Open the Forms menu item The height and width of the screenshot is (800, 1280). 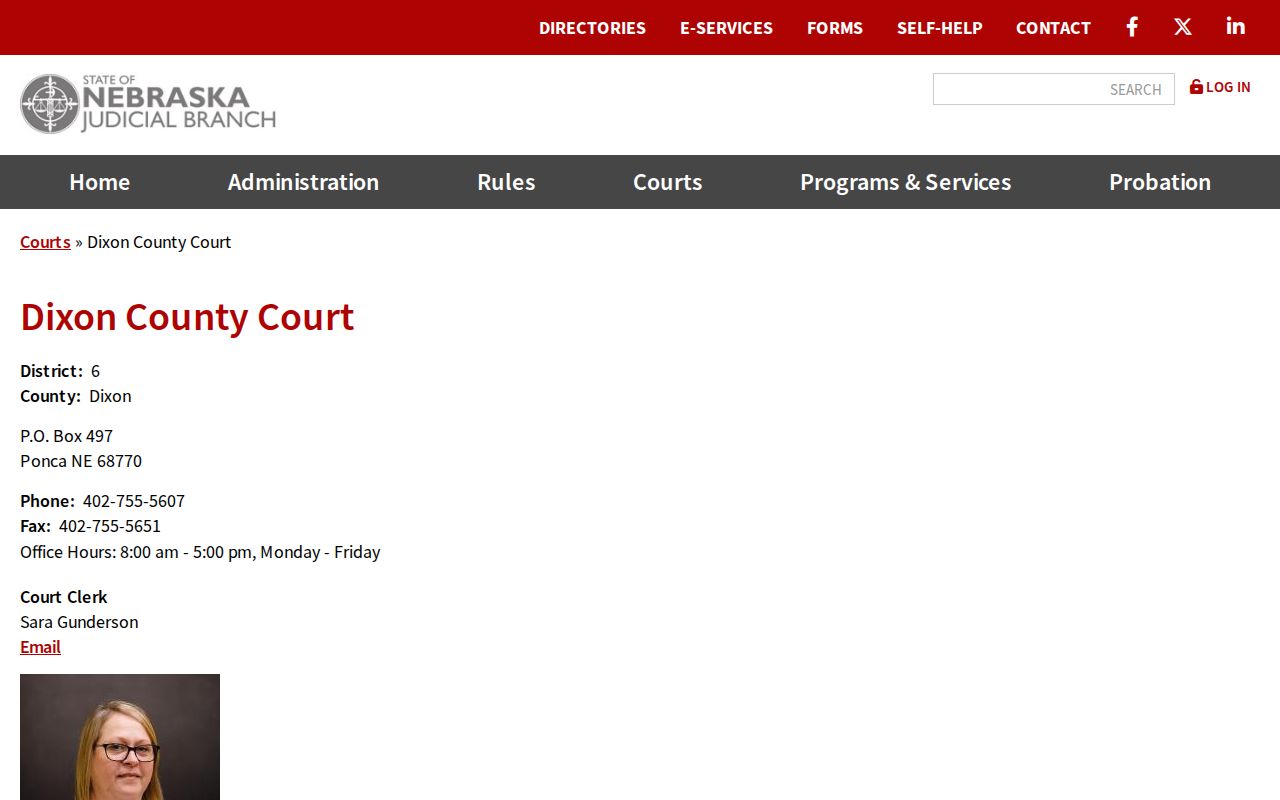coord(835,28)
